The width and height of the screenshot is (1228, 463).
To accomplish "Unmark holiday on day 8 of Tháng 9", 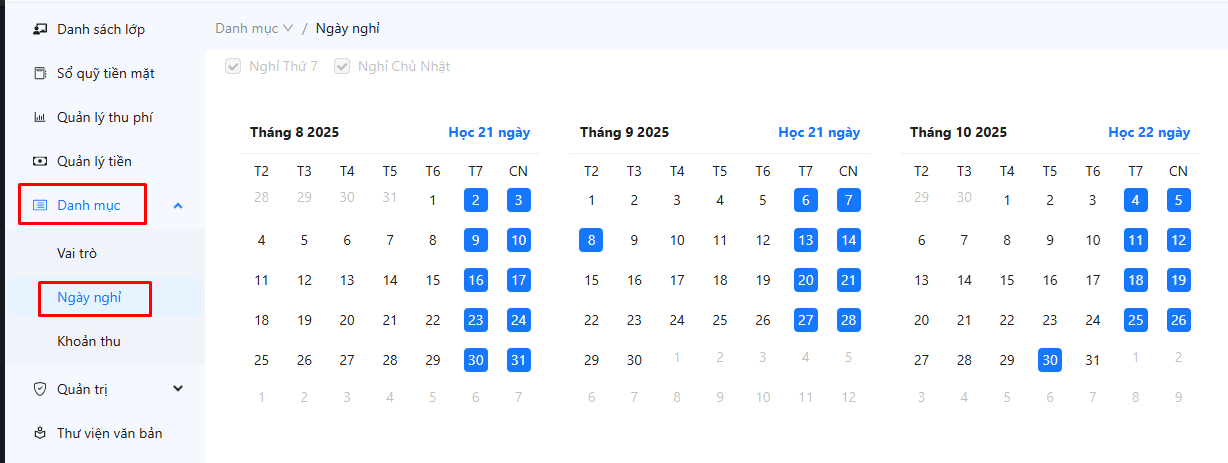I will [x=591, y=240].
